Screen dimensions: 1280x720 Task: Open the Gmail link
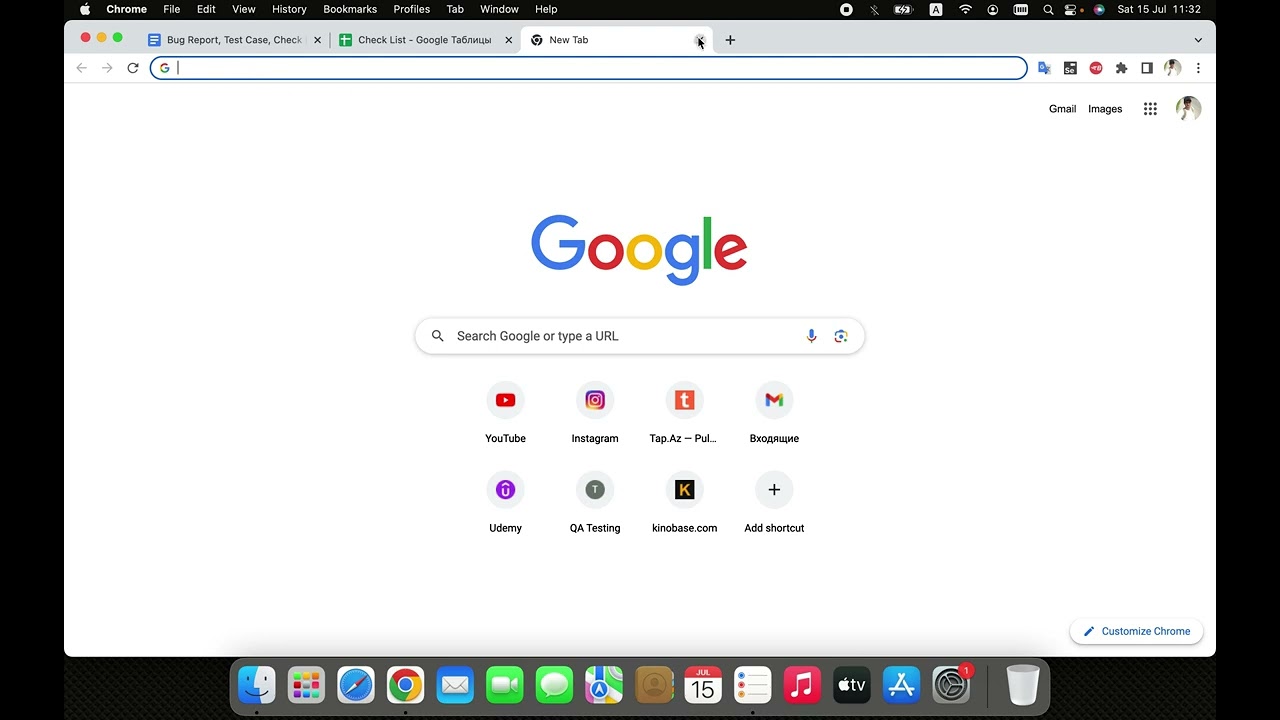[x=1062, y=109]
